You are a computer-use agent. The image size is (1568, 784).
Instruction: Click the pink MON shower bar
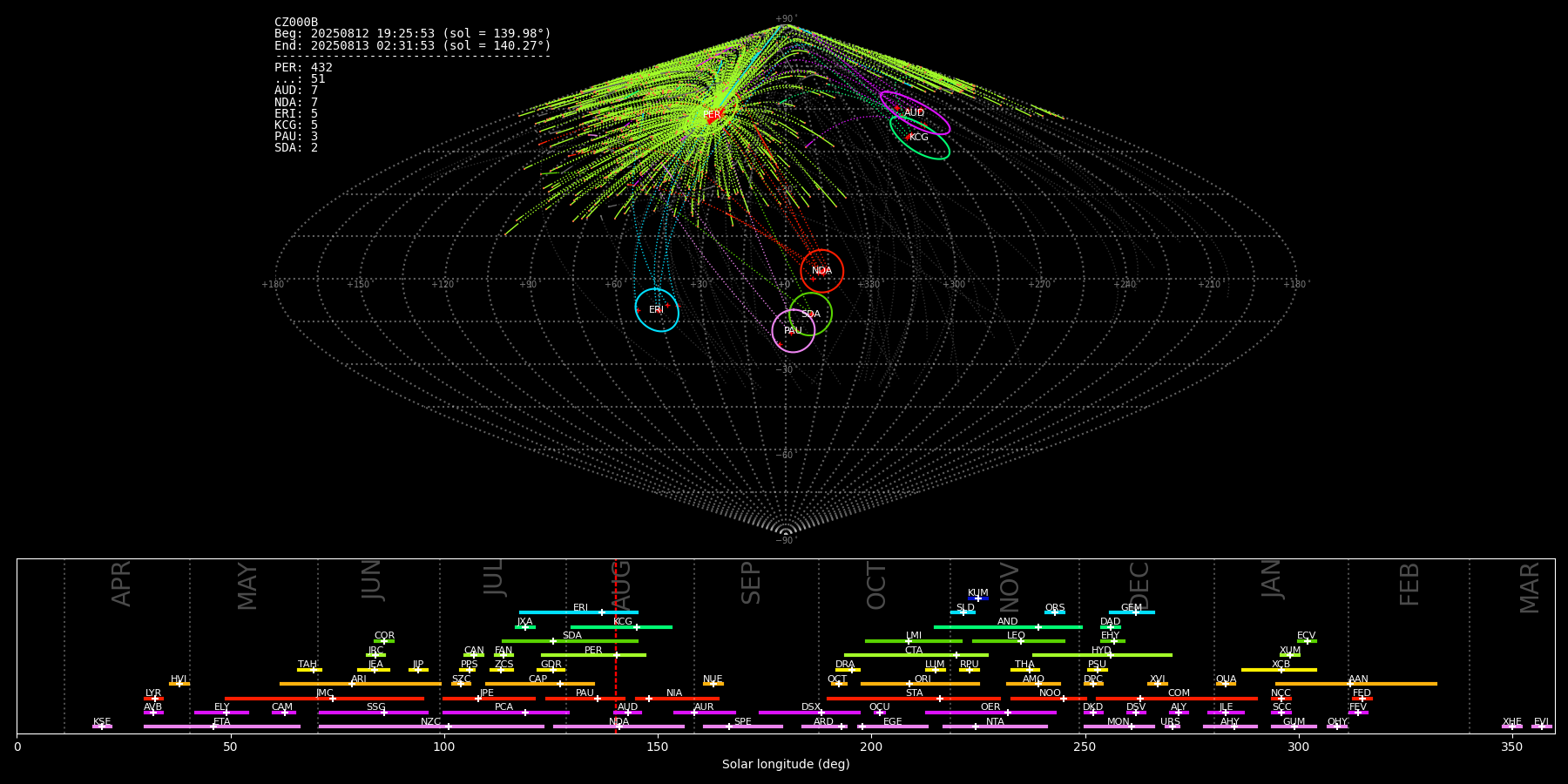(x=1119, y=727)
